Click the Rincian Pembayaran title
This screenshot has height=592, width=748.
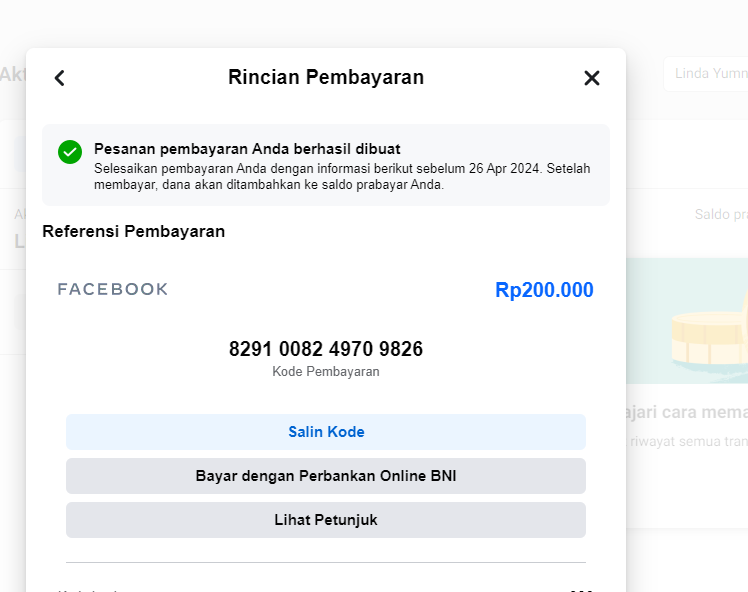click(326, 77)
